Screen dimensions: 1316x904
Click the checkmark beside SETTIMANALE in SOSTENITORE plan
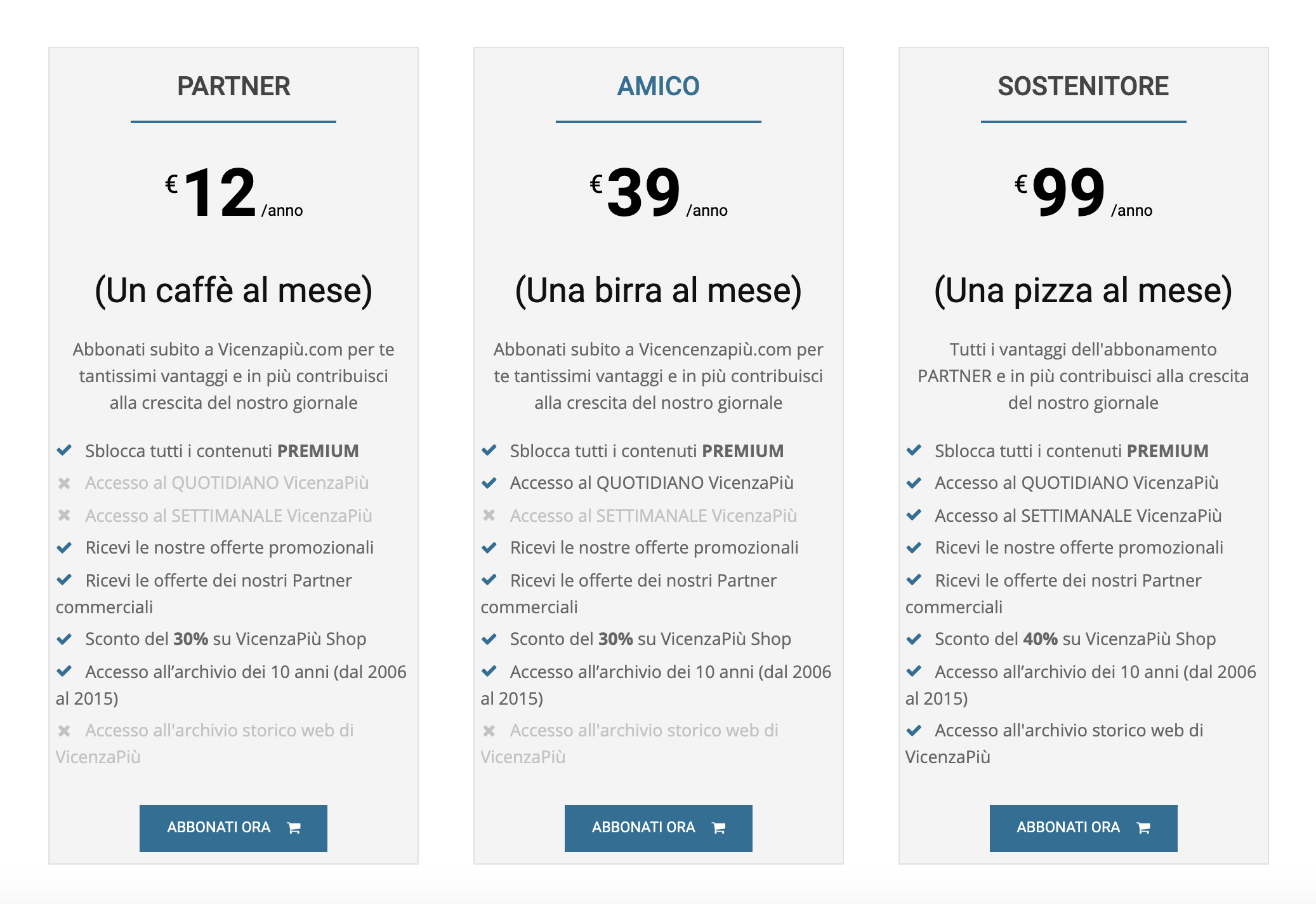tap(914, 515)
